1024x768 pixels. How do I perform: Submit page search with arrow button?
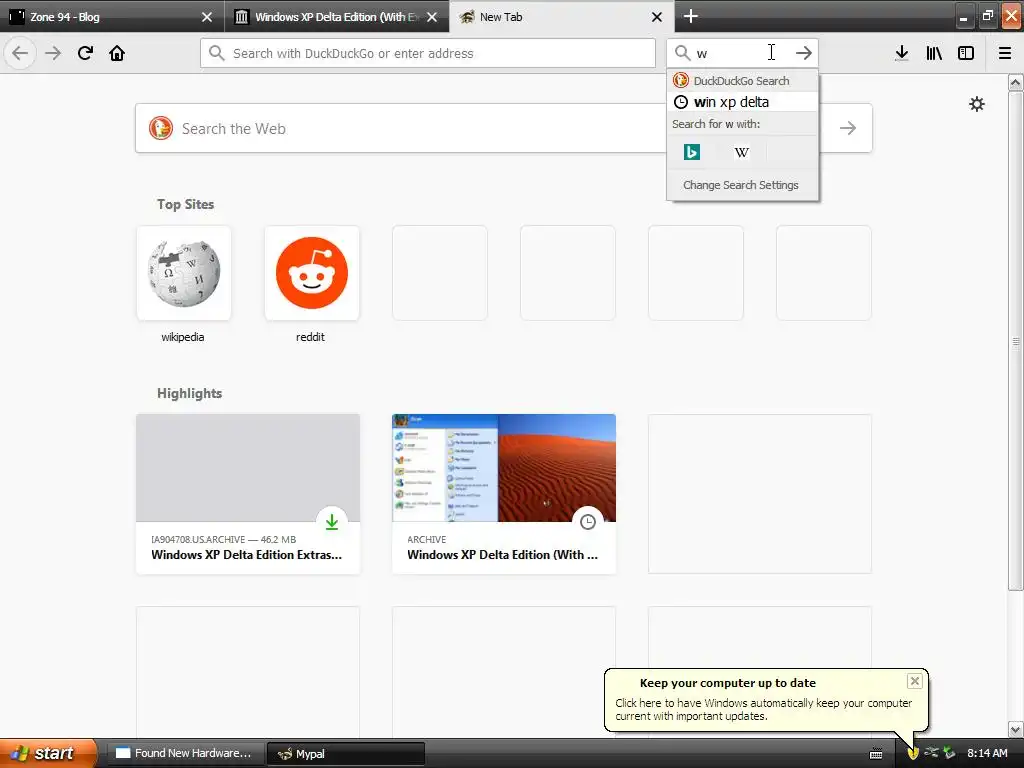point(848,128)
